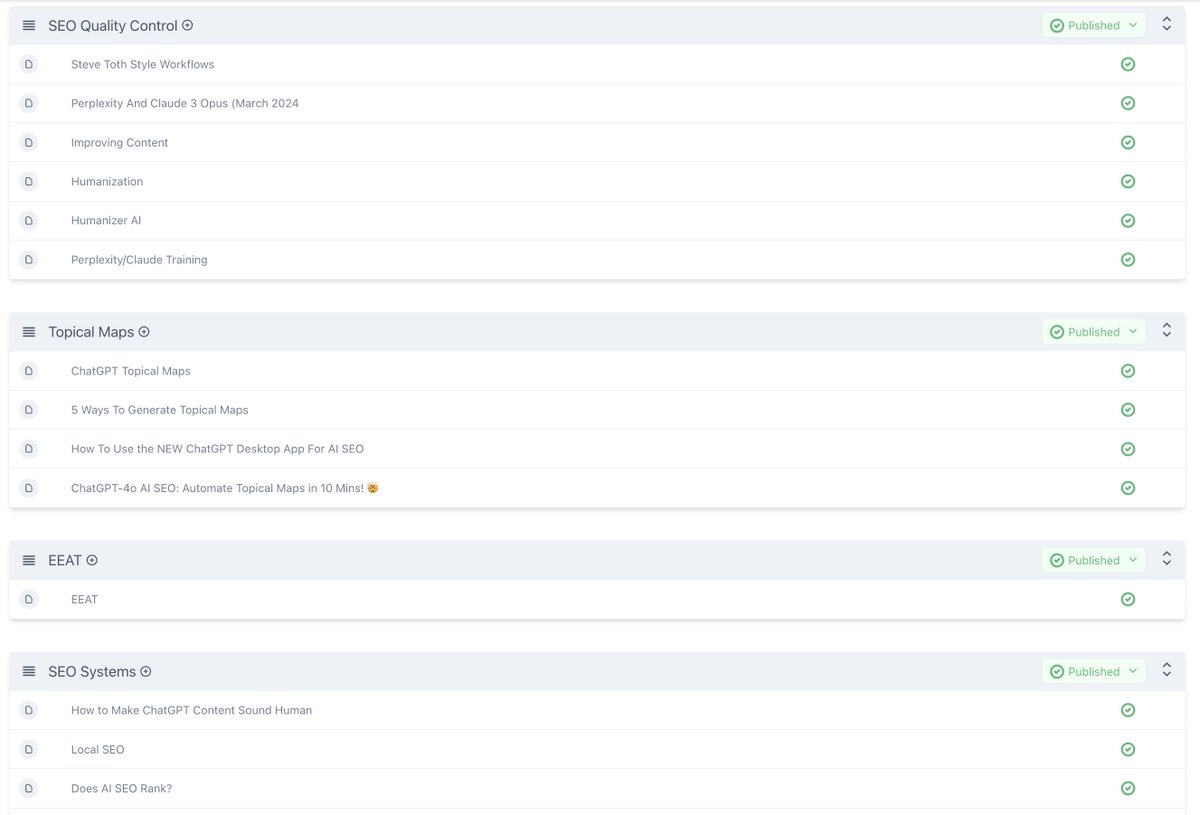Collapse the SEO Quality Control section arrows
The image size is (1200, 815).
(1166, 24)
